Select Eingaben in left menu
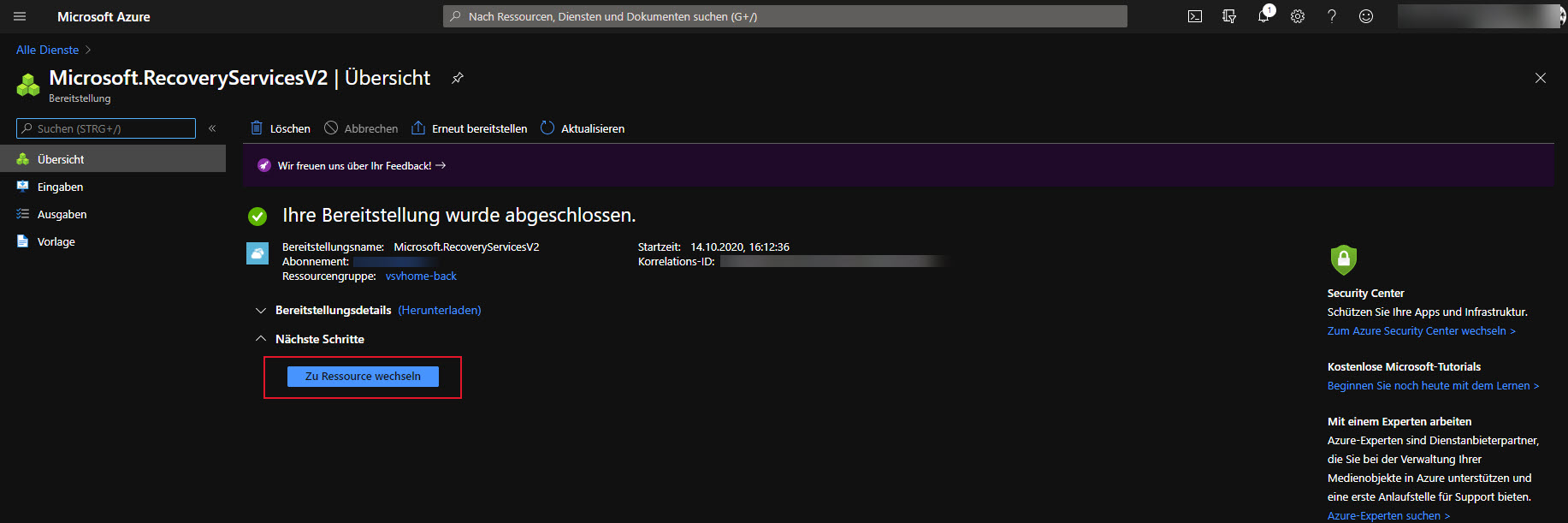The width and height of the screenshot is (1568, 523). (x=113, y=187)
